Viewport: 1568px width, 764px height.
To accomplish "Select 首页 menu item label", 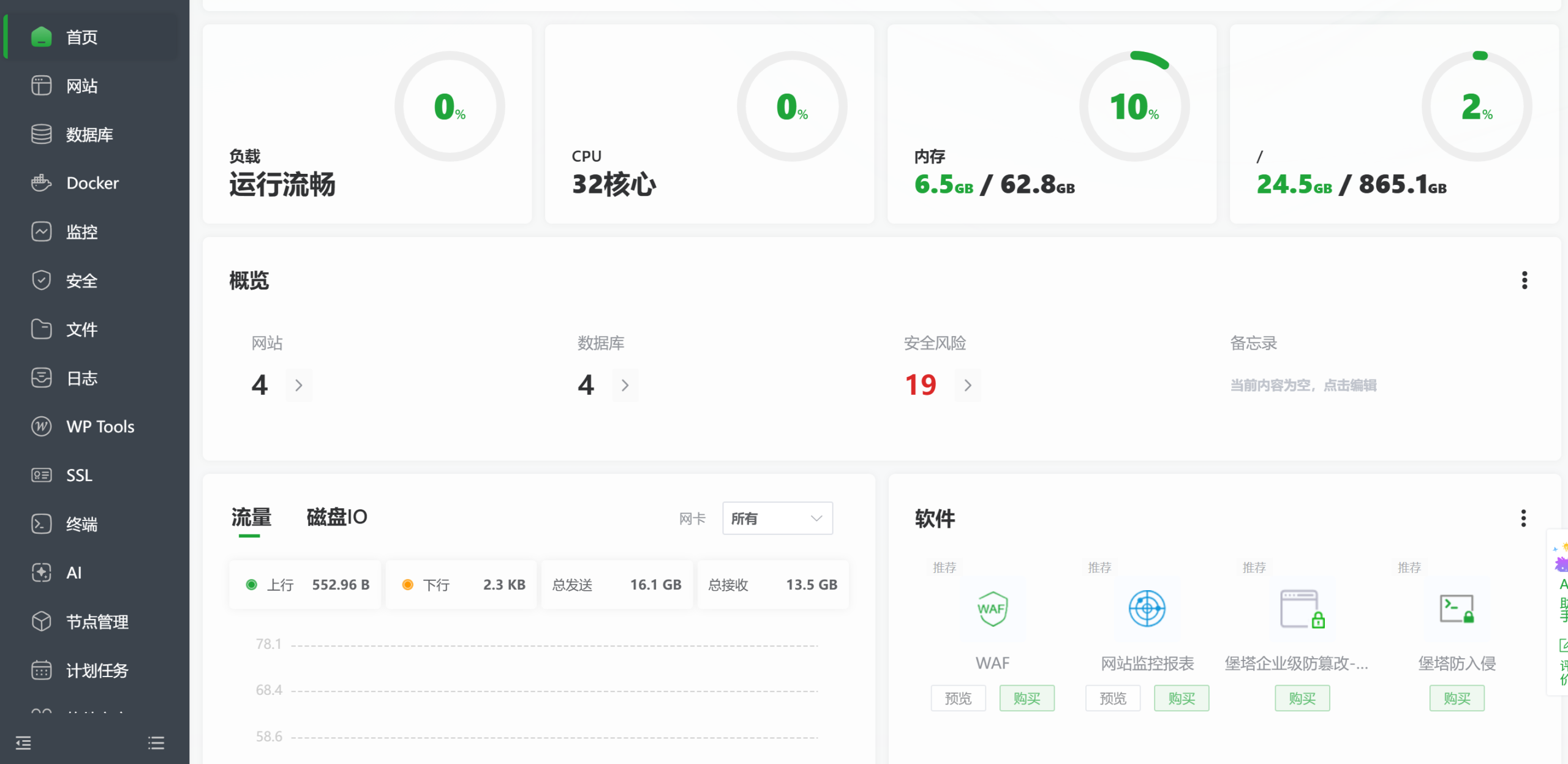I will coord(82,37).
